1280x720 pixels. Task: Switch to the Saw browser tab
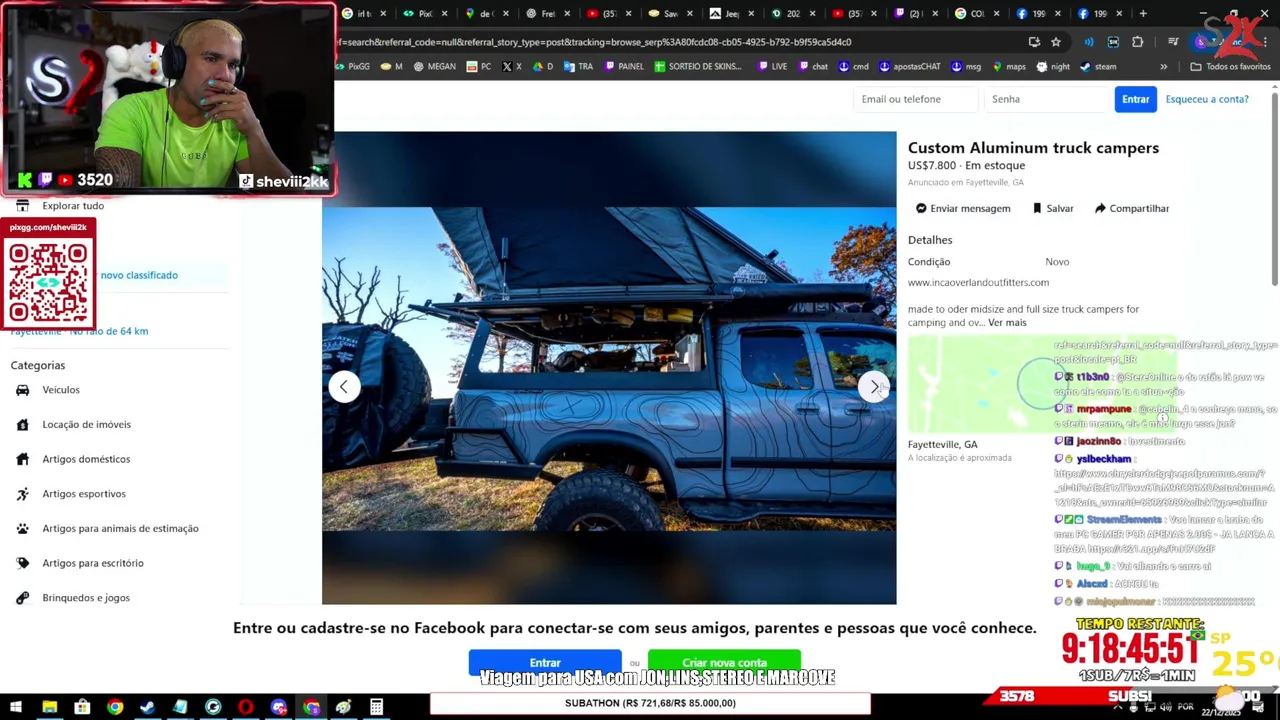pos(670,13)
